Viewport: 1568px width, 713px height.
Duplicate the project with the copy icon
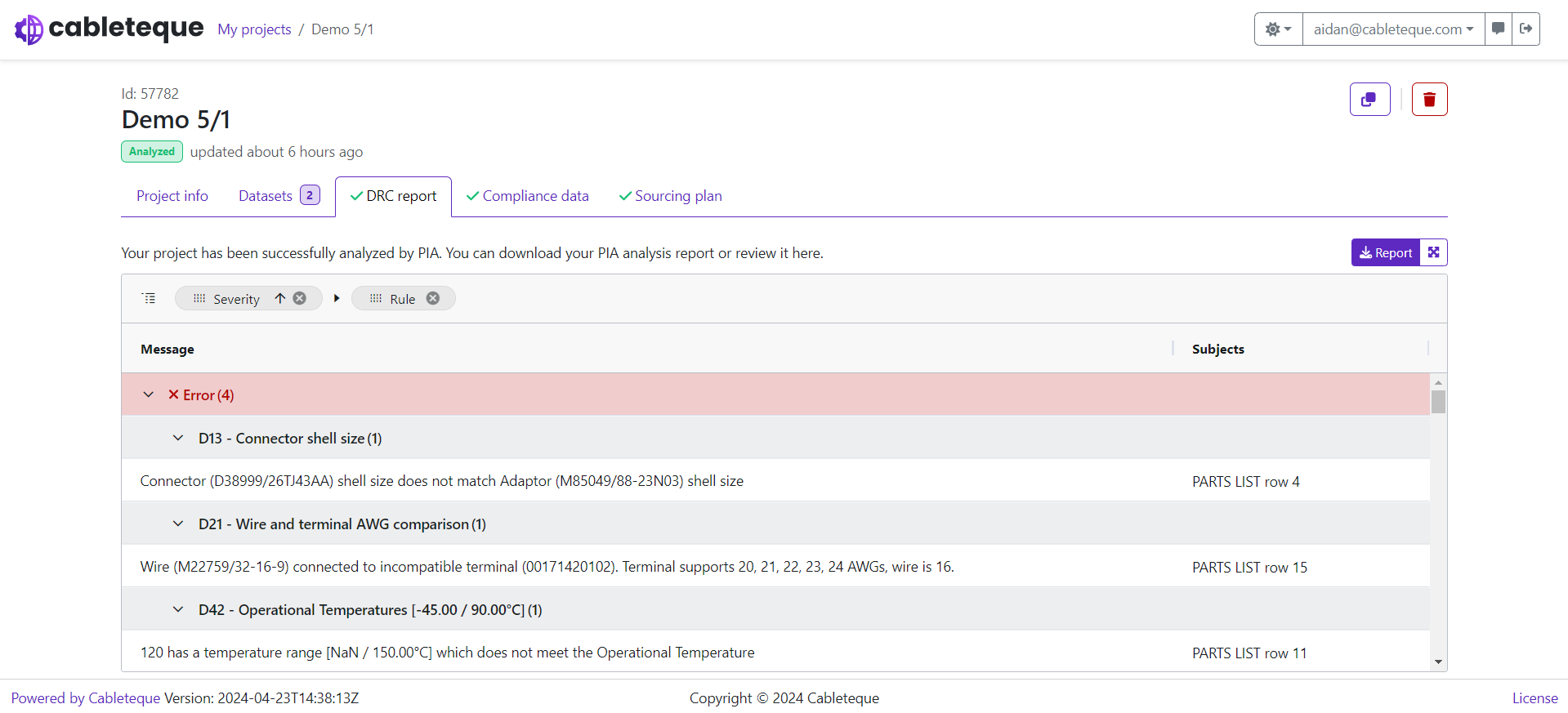1369,100
